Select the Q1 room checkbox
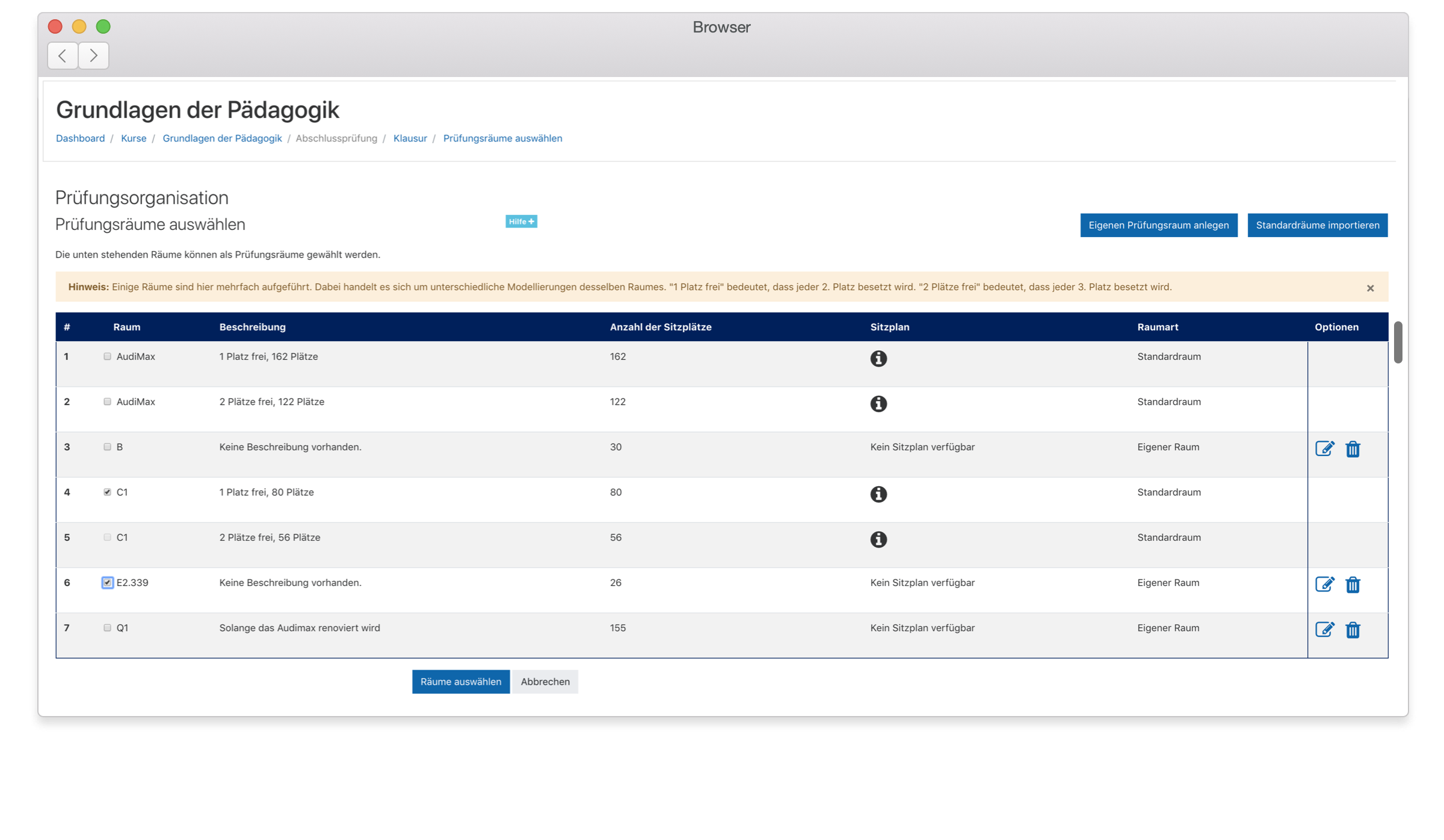The width and height of the screenshot is (1444, 840). point(107,628)
